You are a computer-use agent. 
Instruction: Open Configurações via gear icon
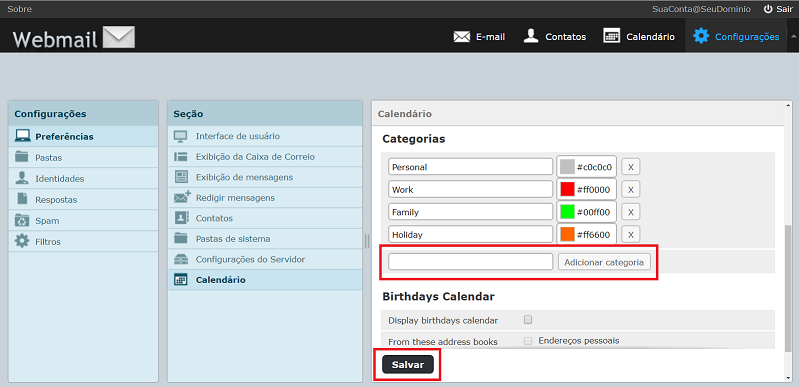pos(701,36)
